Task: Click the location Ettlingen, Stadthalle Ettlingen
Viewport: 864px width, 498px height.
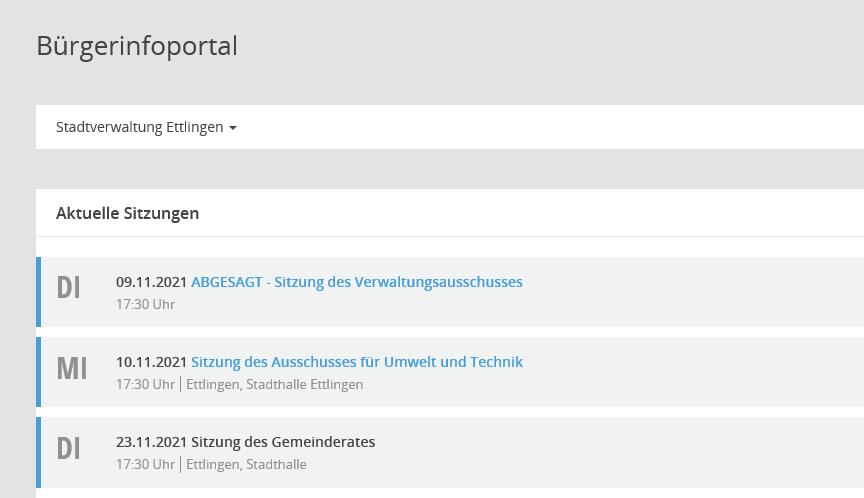Action: 274,384
